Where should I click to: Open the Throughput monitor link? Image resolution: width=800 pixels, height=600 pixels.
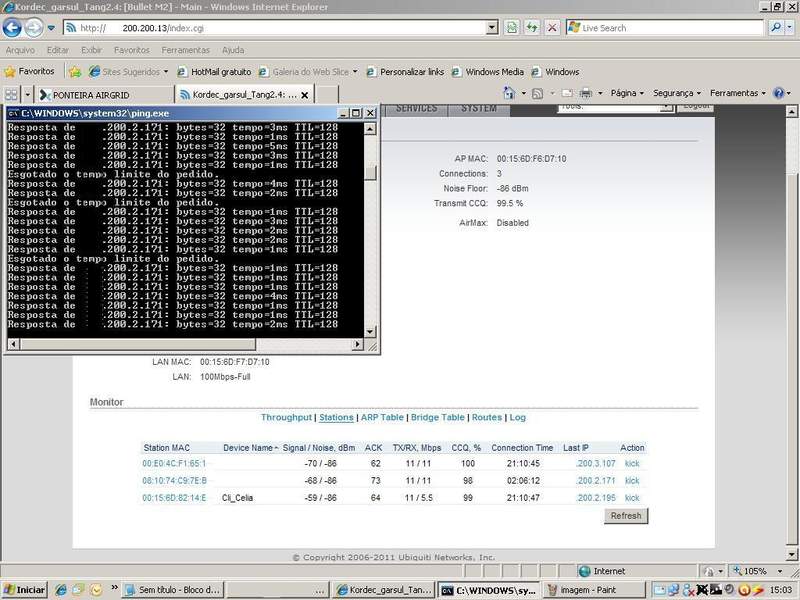pyautogui.click(x=286, y=417)
